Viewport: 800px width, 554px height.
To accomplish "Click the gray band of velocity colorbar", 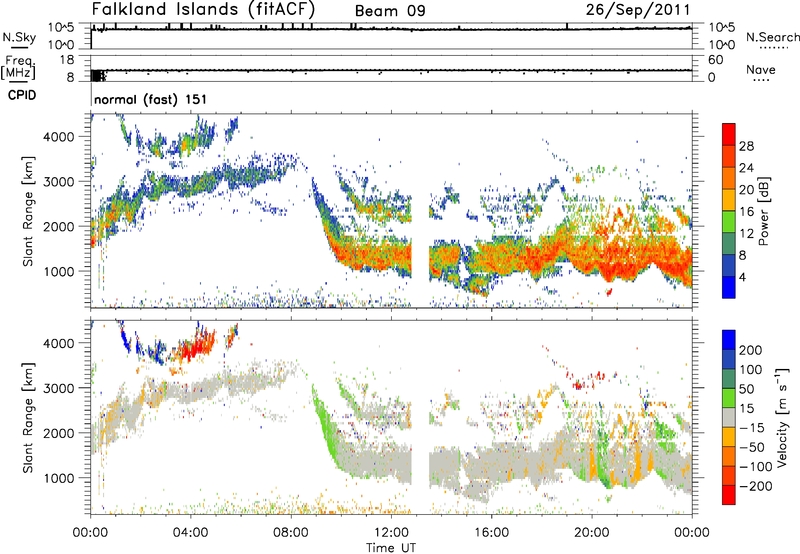I will tap(729, 418).
